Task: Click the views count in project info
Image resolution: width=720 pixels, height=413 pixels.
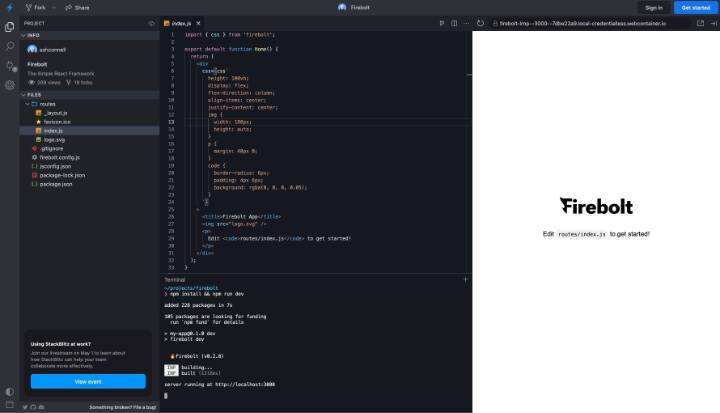Action: click(45, 83)
